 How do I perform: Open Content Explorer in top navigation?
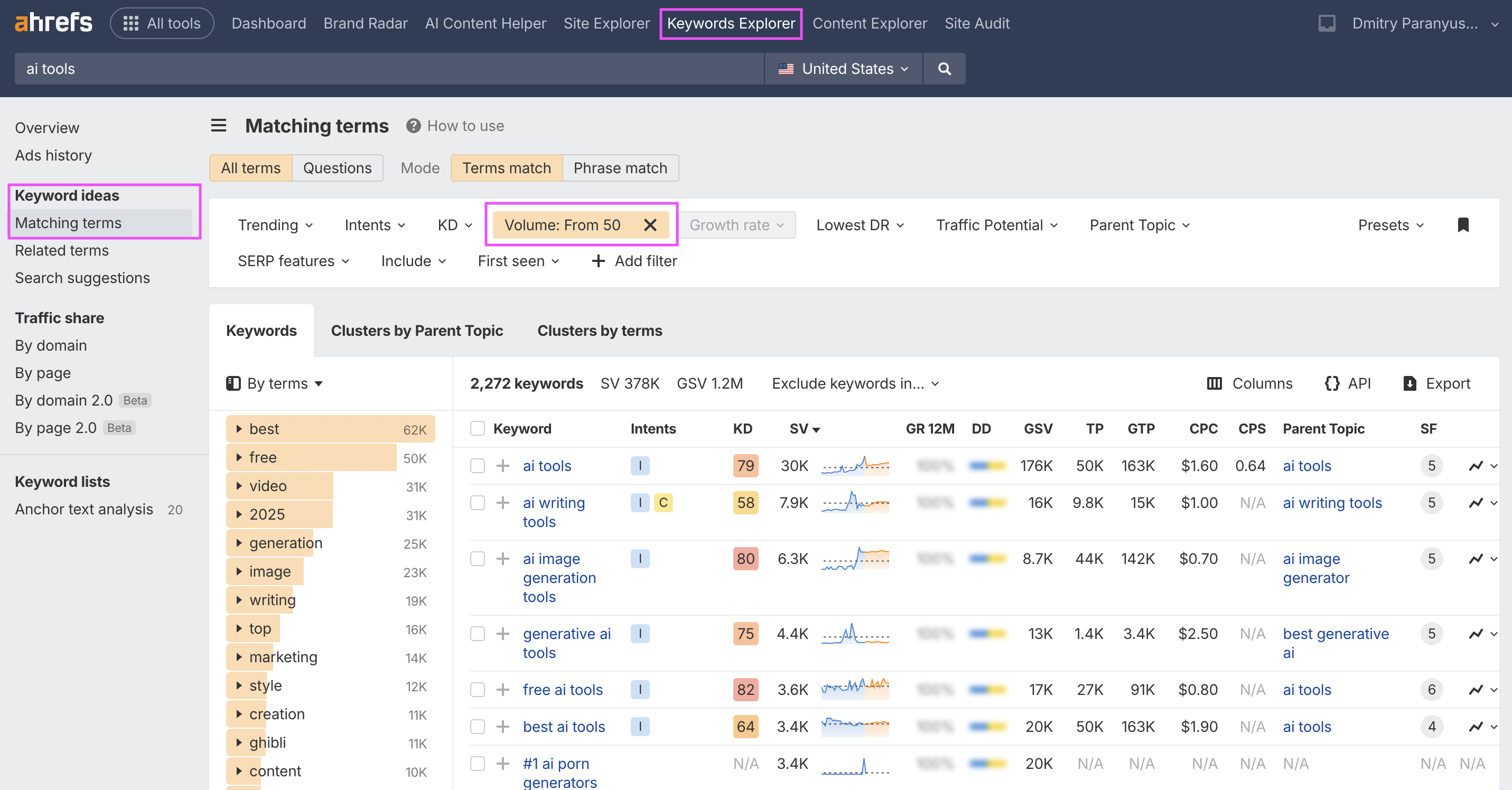coord(869,23)
